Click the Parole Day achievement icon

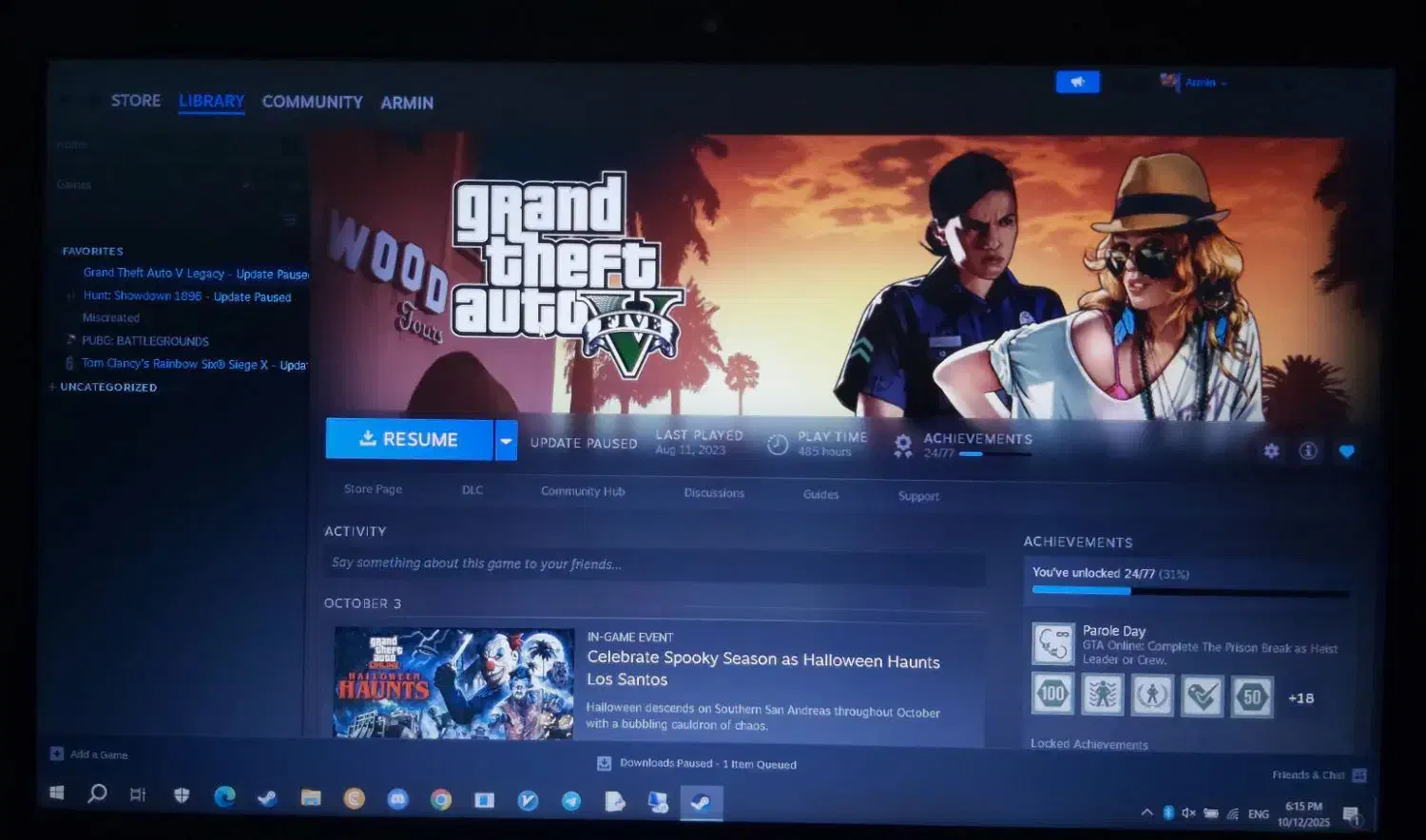1052,643
